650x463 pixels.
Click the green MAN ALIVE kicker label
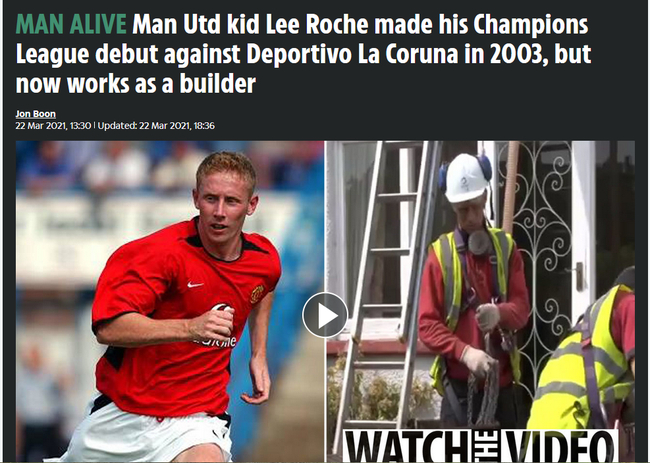coord(71,24)
